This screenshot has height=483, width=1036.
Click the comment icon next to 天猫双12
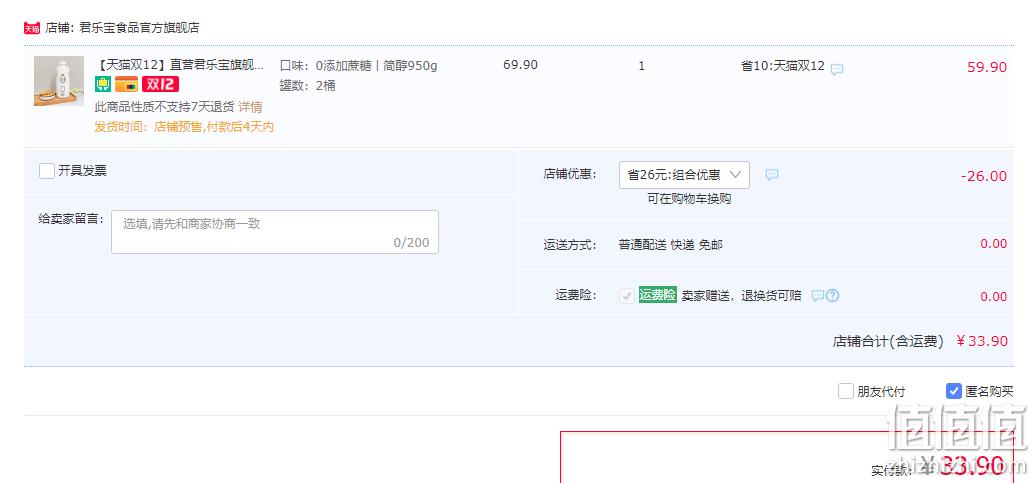[x=837, y=69]
